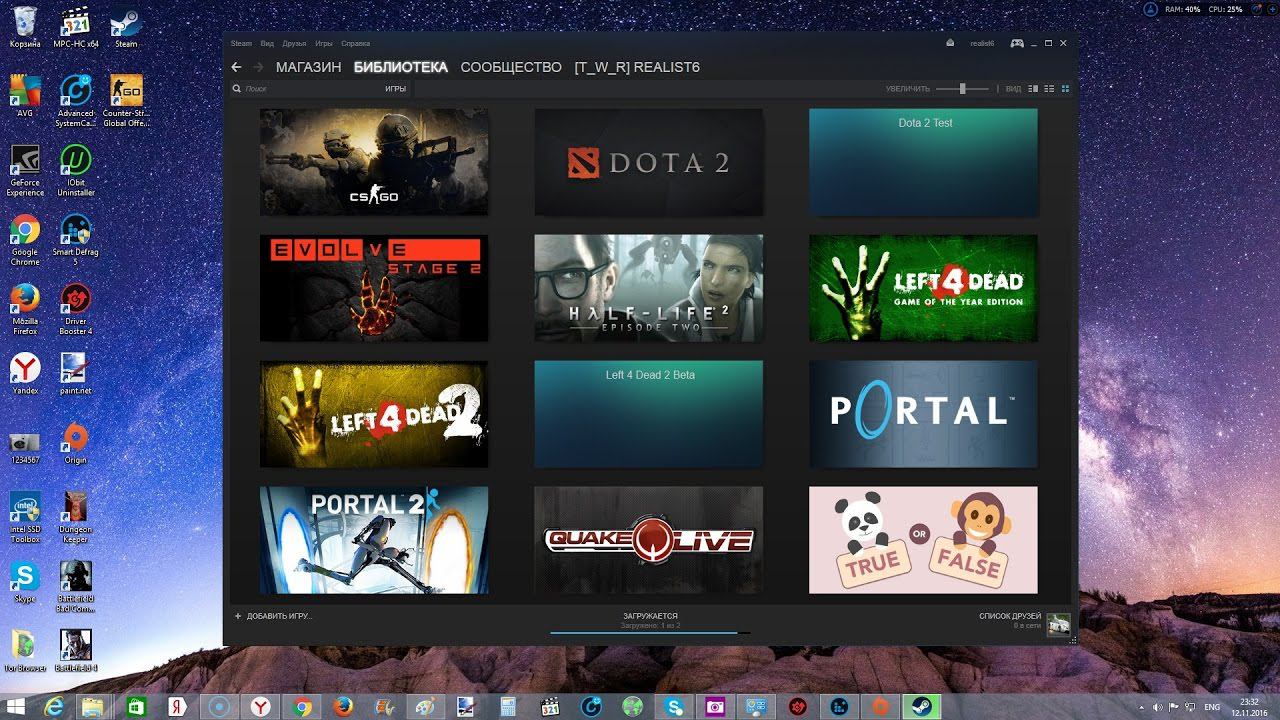Viewport: 1280px width, 720px height.
Task: Open the Yandex desktop shortcut
Action: click(25, 374)
